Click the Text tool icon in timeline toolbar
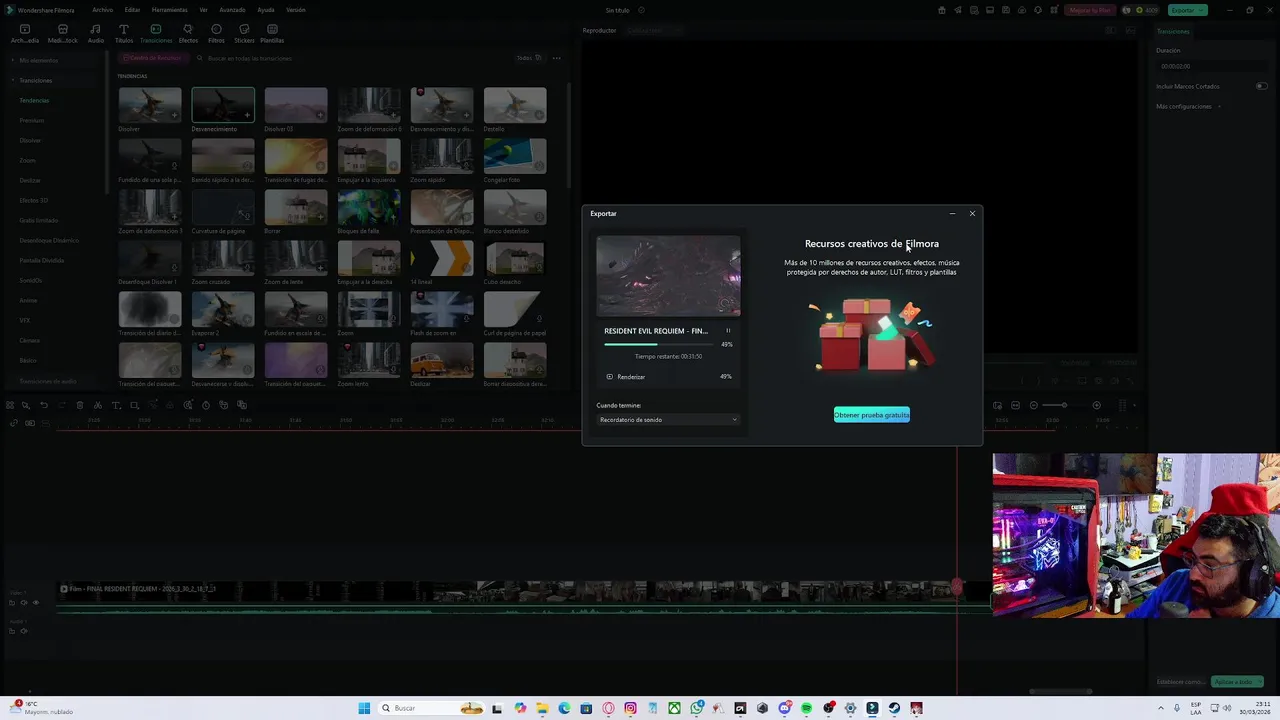Screen dimensions: 1280x720 point(116,405)
